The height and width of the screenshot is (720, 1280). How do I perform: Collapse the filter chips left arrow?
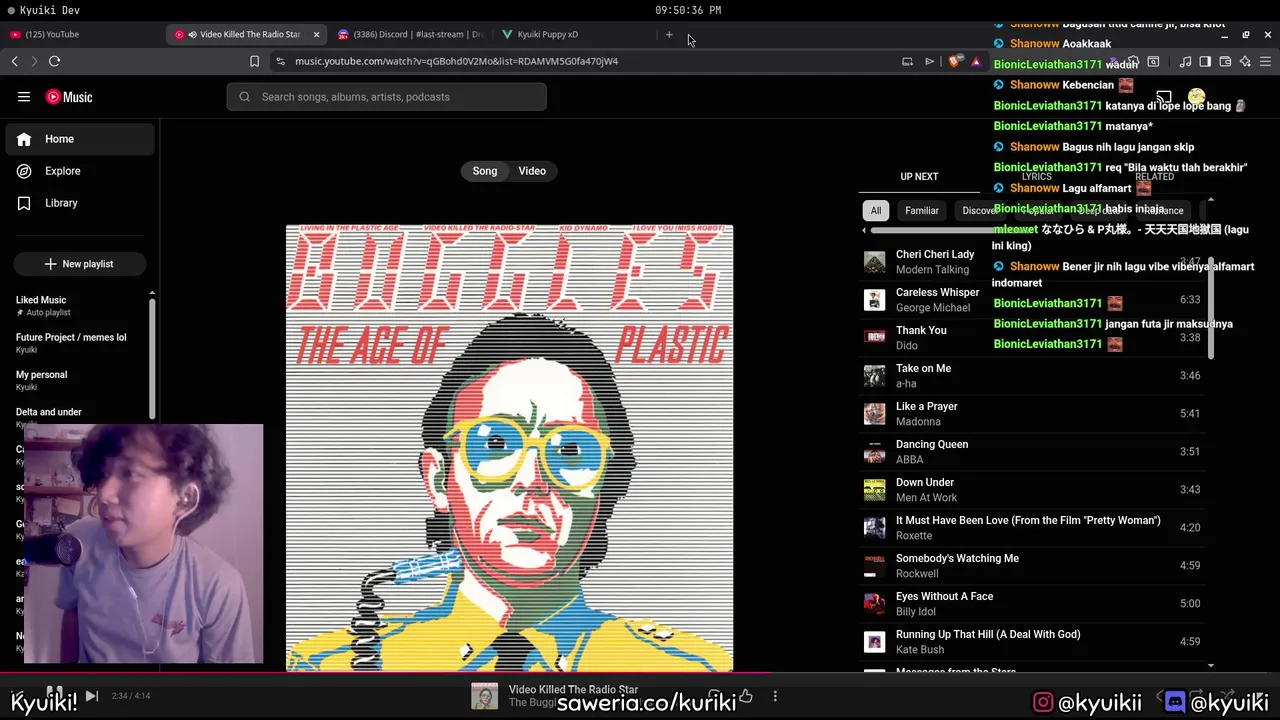tap(864, 231)
